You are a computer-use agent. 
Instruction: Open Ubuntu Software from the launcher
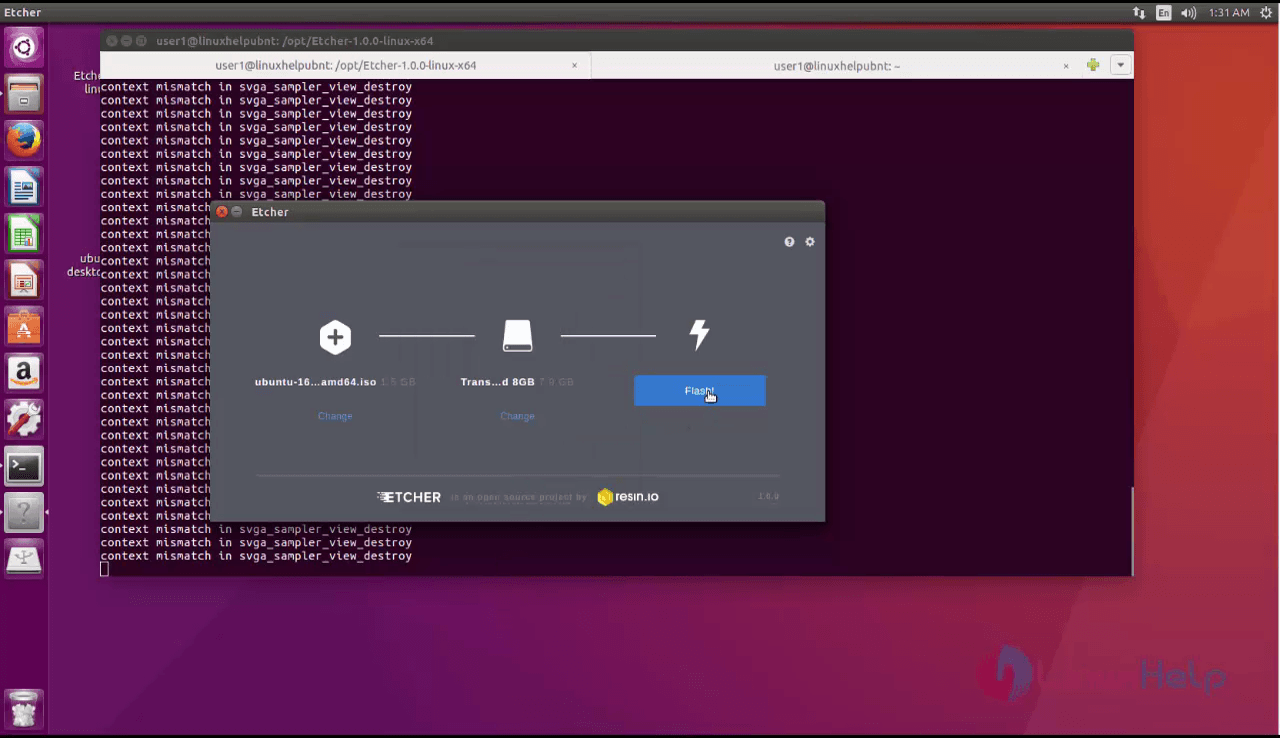pos(24,327)
